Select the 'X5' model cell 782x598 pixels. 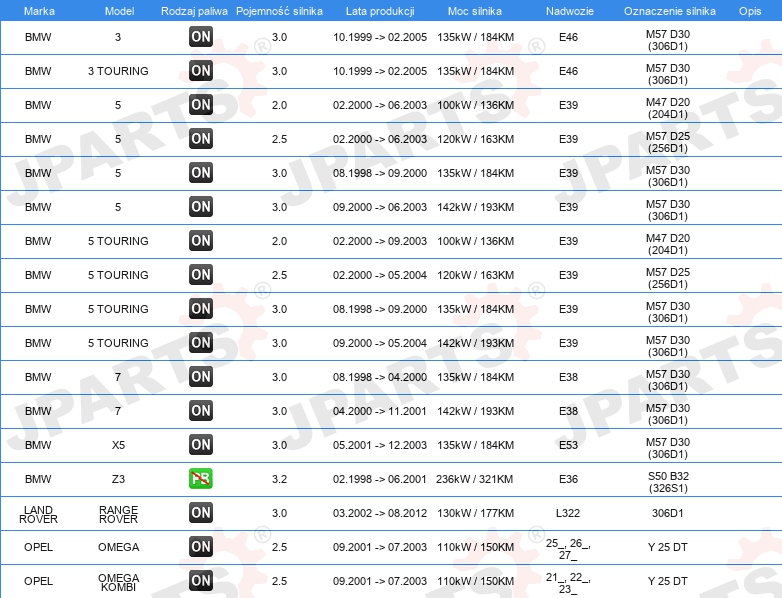tap(118, 445)
